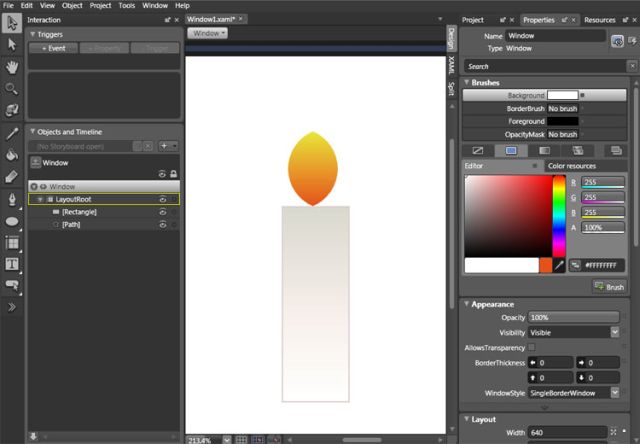Select the Camera Orbit tool
This screenshot has height=444, width=640.
click(12, 110)
